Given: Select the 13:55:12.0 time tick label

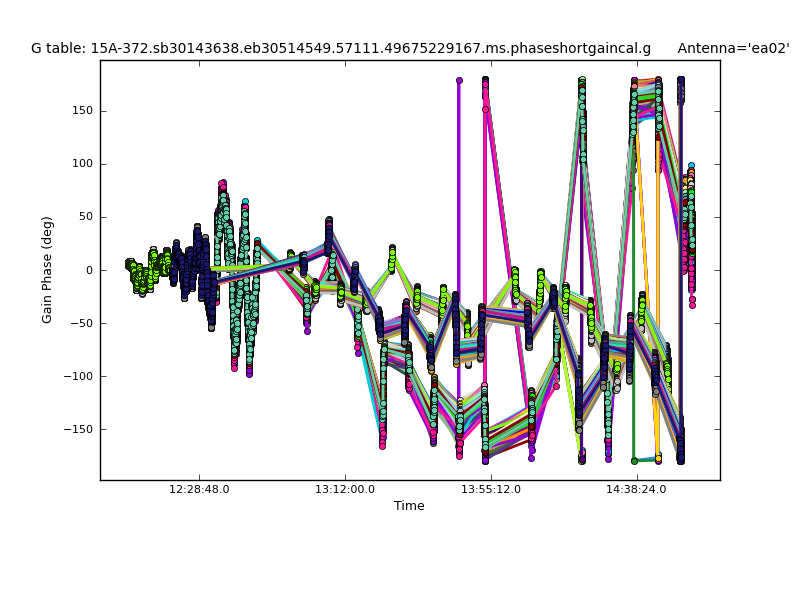Looking at the screenshot, I should [491, 490].
